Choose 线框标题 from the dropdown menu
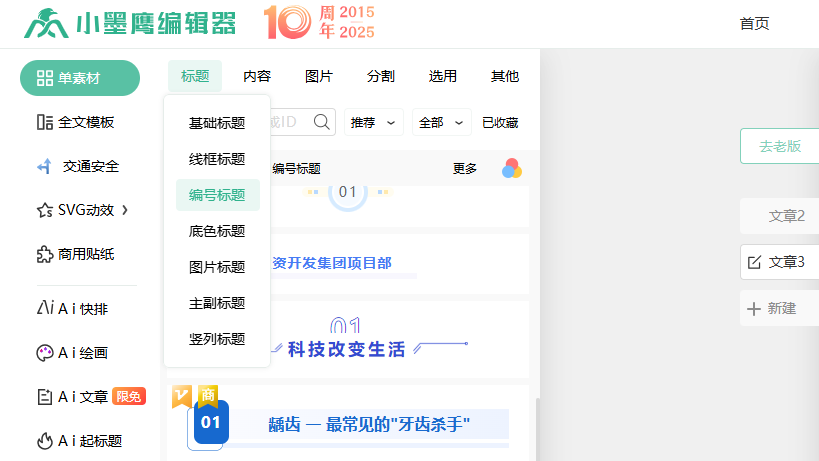819x461 pixels. [x=217, y=159]
